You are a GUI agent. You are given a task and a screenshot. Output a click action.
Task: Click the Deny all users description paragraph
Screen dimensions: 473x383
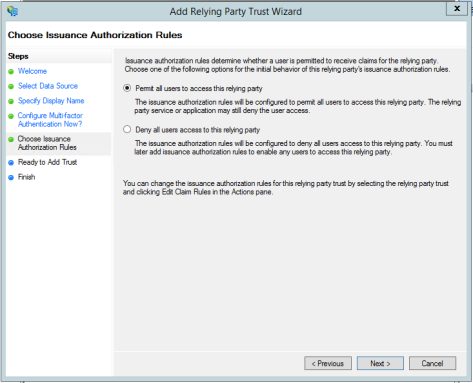[293, 148]
